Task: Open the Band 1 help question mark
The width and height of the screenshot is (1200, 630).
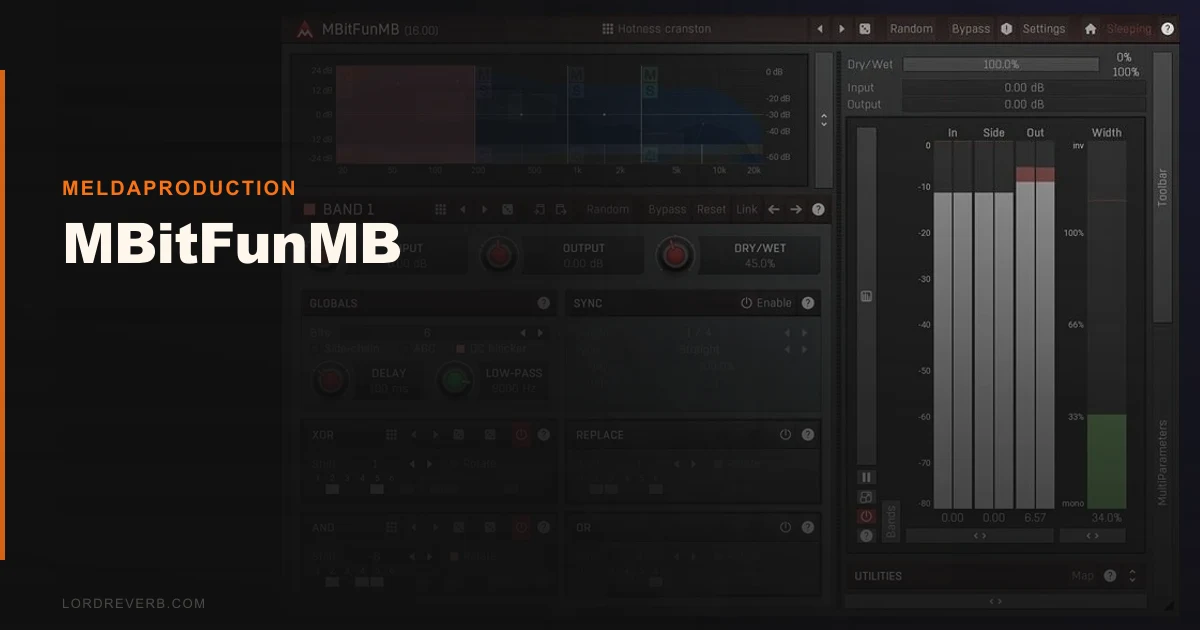Action: click(818, 209)
